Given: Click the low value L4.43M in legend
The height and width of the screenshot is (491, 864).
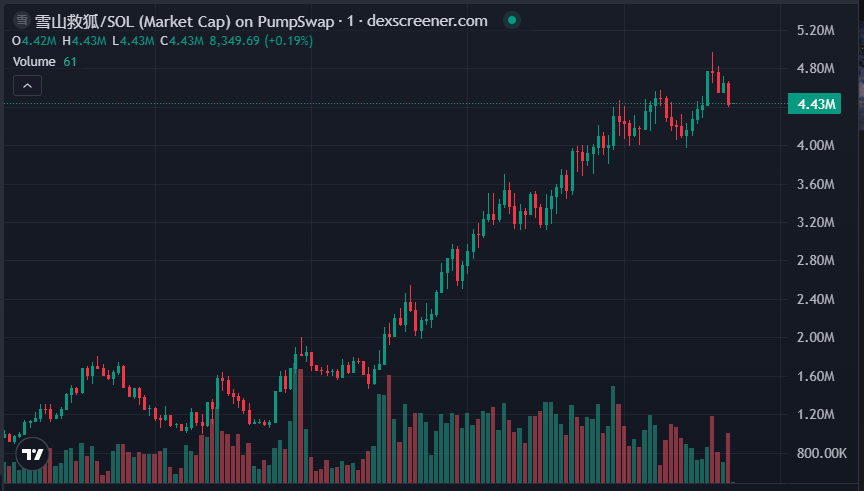Looking at the screenshot, I should (133, 41).
